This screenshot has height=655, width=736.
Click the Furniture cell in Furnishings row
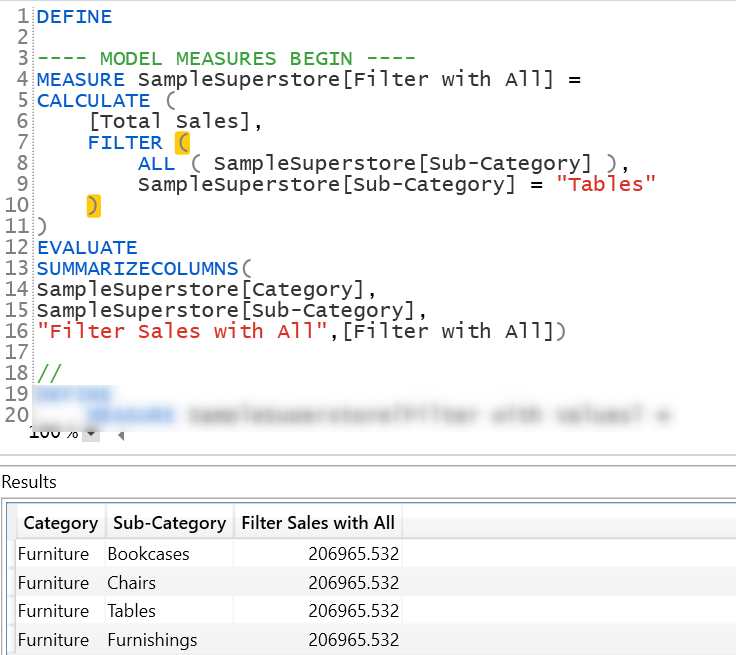click(x=53, y=640)
